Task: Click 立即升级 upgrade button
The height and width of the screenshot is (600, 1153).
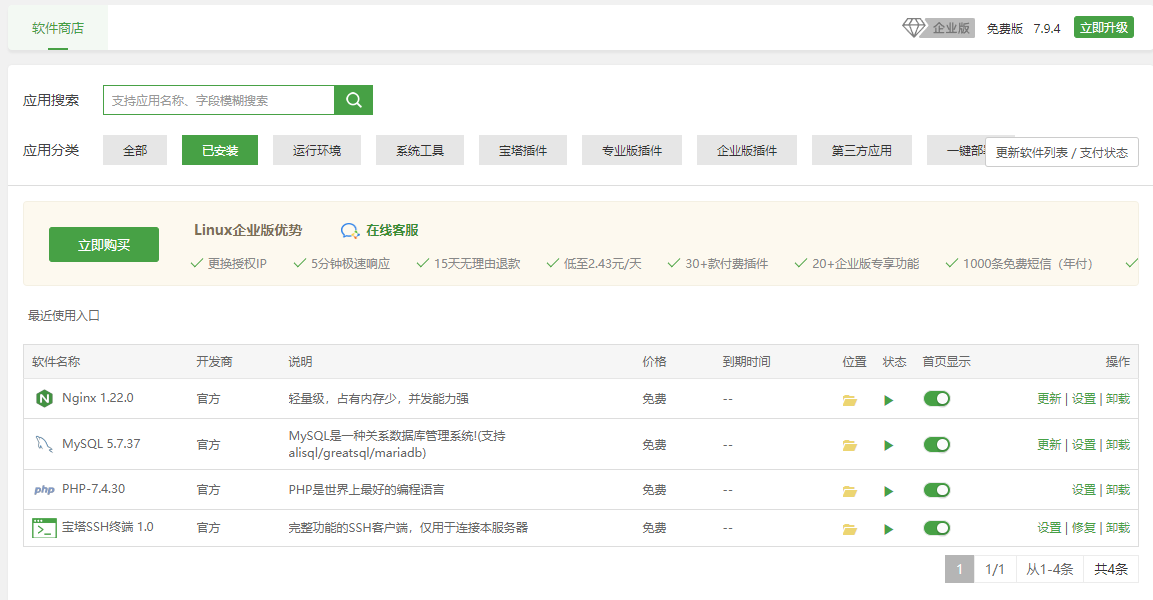Action: (x=1104, y=28)
